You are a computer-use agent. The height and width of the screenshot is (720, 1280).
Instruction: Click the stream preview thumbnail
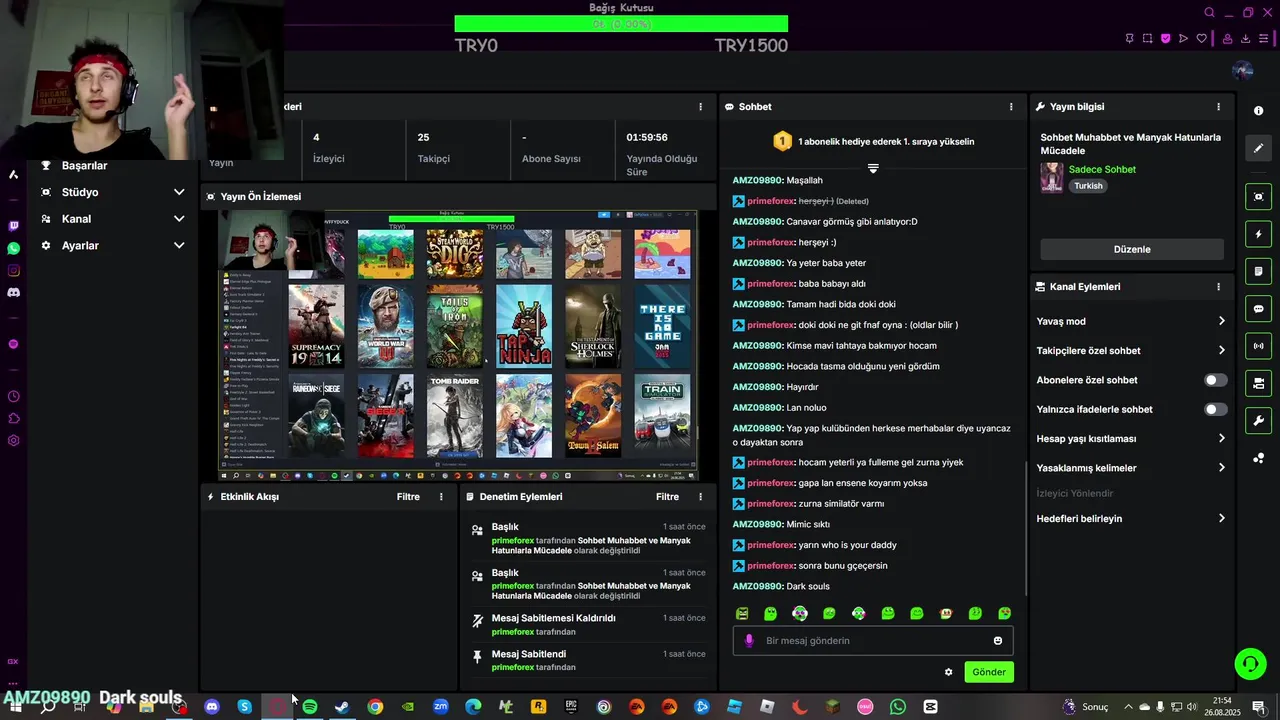(458, 345)
